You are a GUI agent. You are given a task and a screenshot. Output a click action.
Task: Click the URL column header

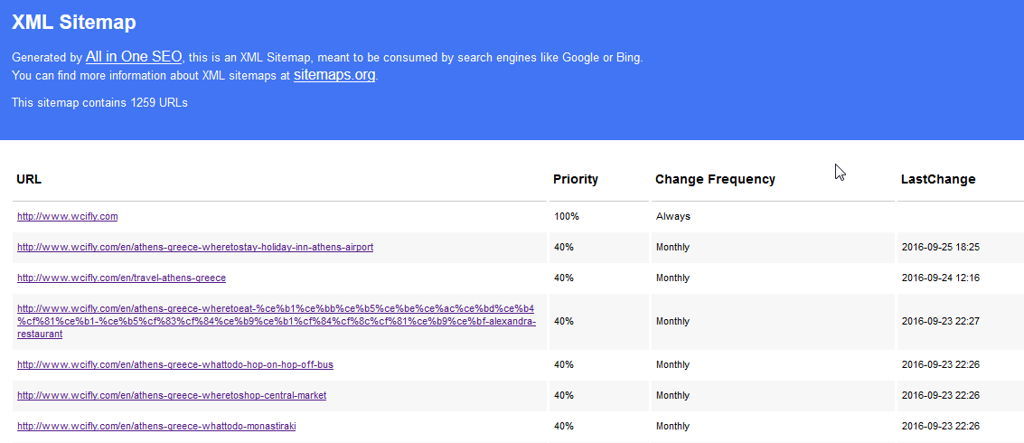click(29, 179)
